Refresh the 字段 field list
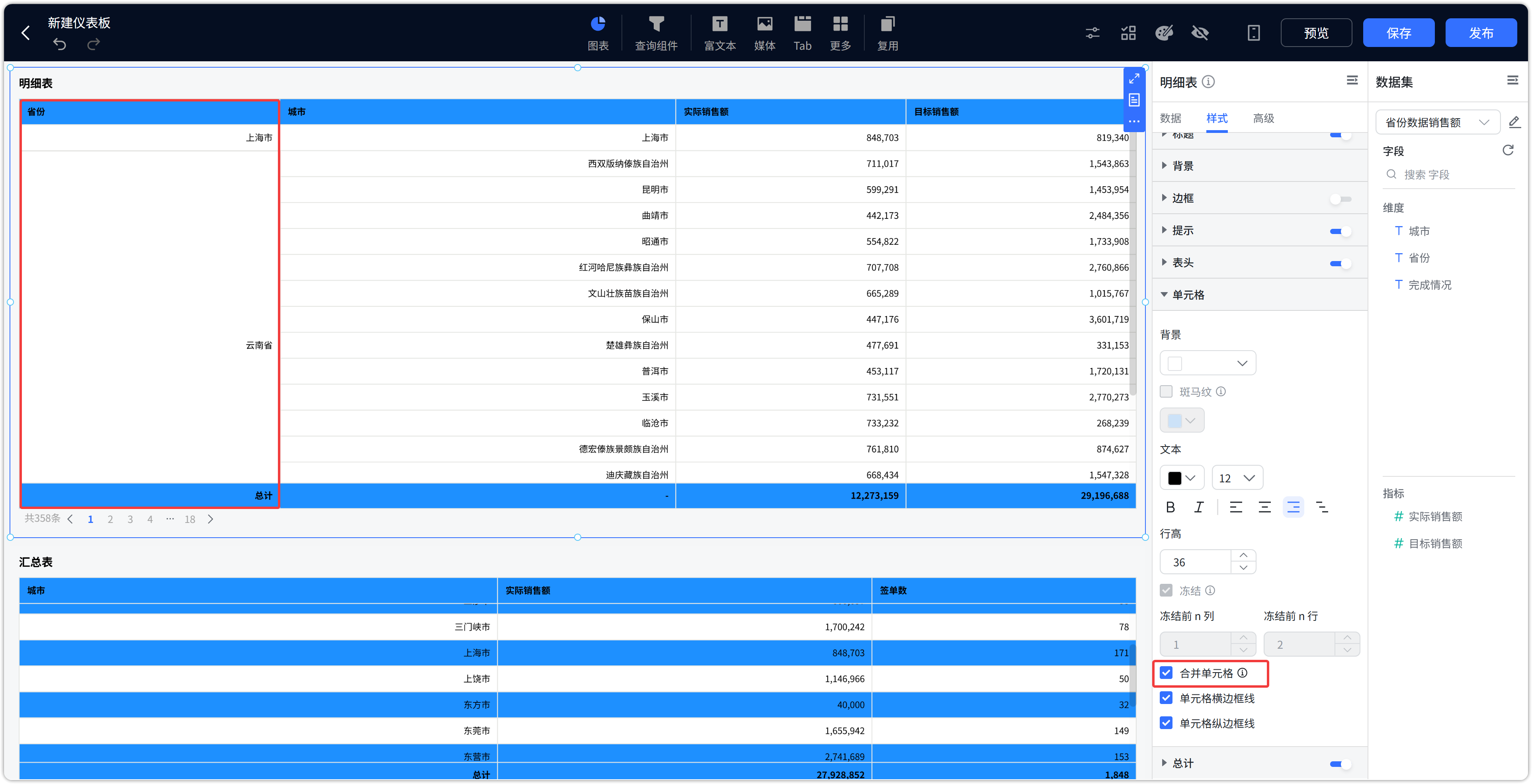The width and height of the screenshot is (1532, 784). 1508,150
